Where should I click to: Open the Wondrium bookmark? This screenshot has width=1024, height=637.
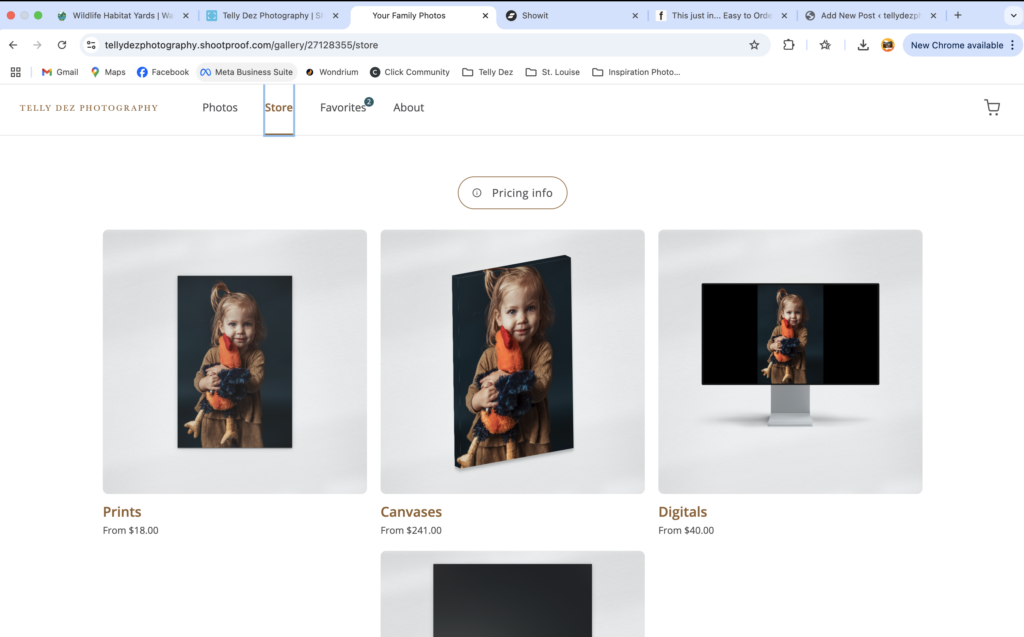pos(332,72)
